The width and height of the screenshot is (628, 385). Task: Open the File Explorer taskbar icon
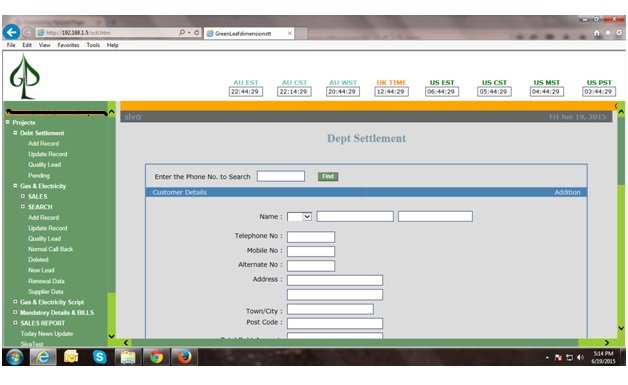(x=128, y=357)
